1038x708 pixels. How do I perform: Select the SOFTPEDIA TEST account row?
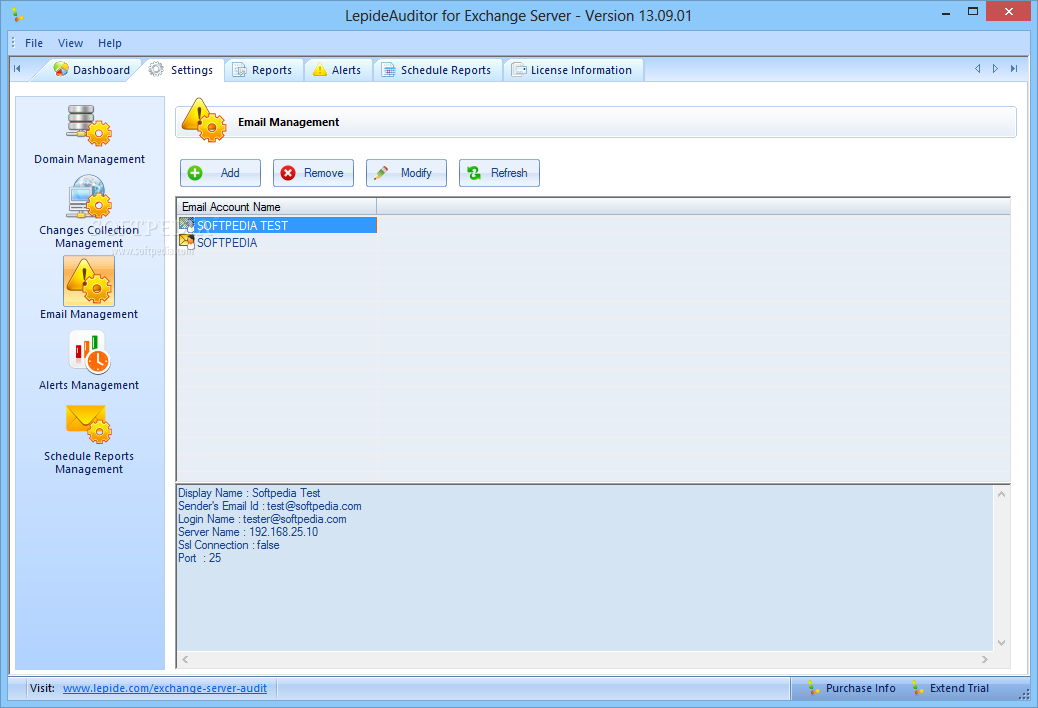coord(277,225)
